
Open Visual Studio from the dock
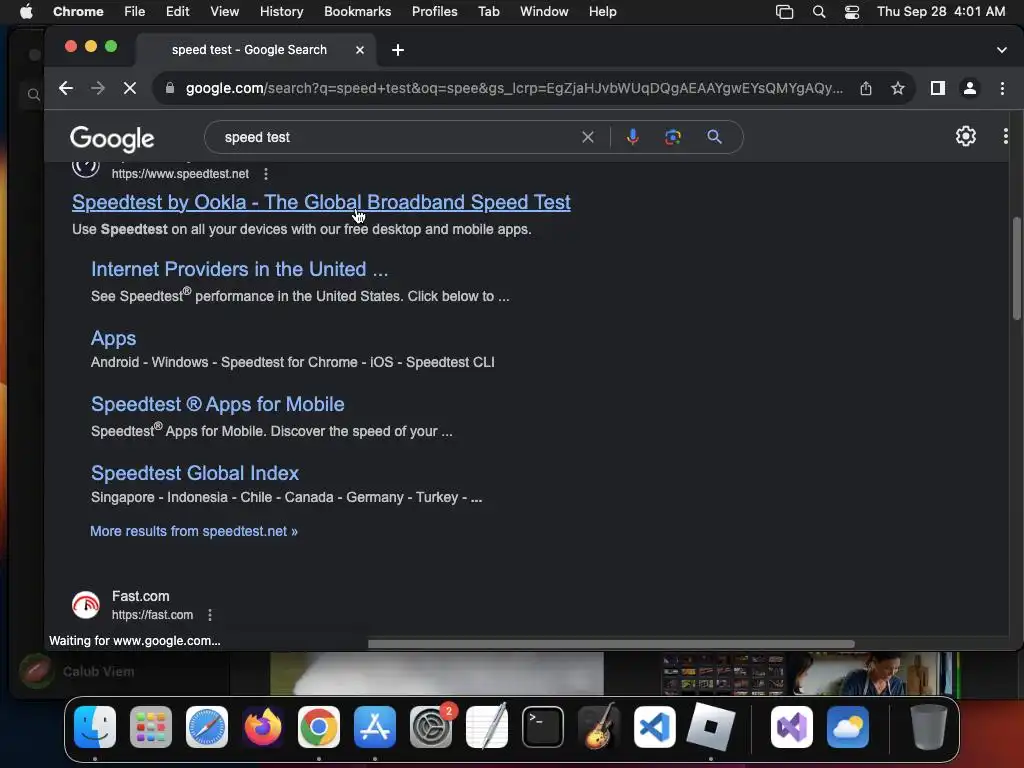tap(792, 726)
